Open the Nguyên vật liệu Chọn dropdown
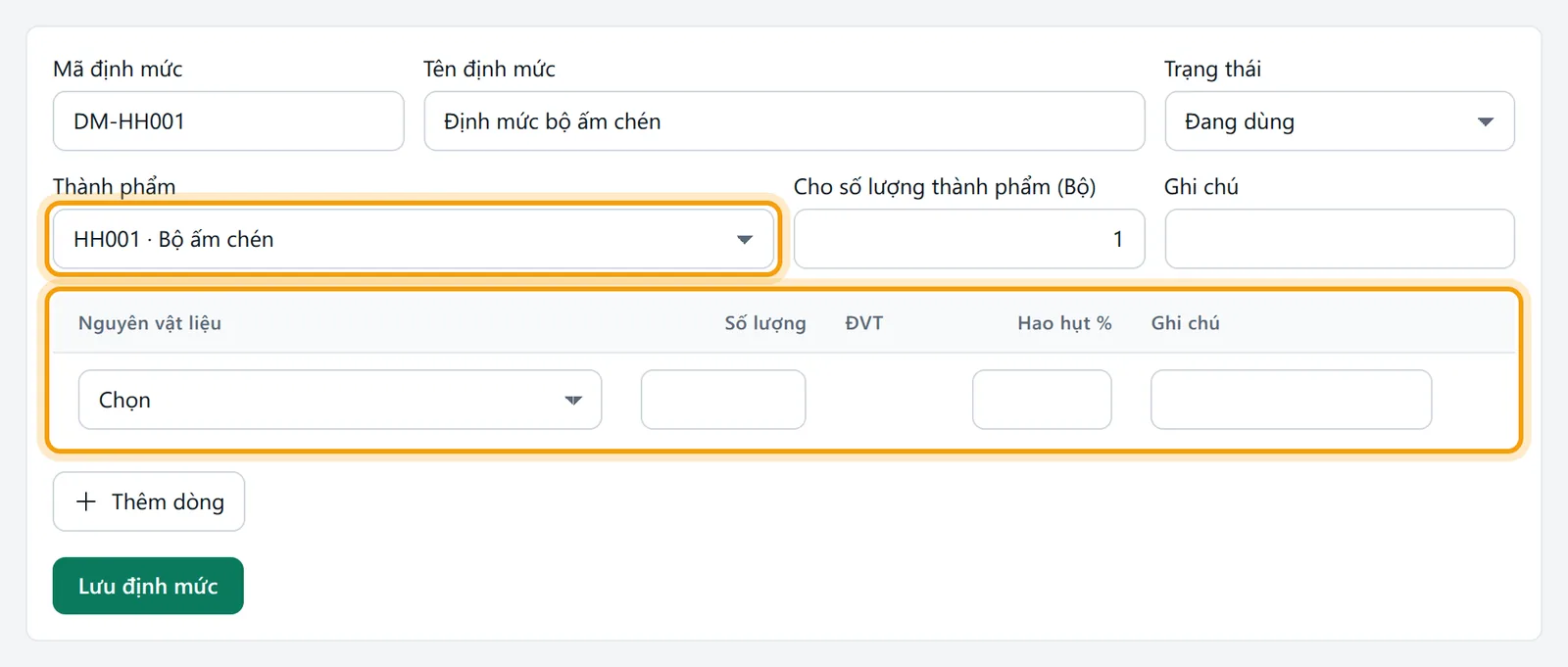 click(340, 400)
